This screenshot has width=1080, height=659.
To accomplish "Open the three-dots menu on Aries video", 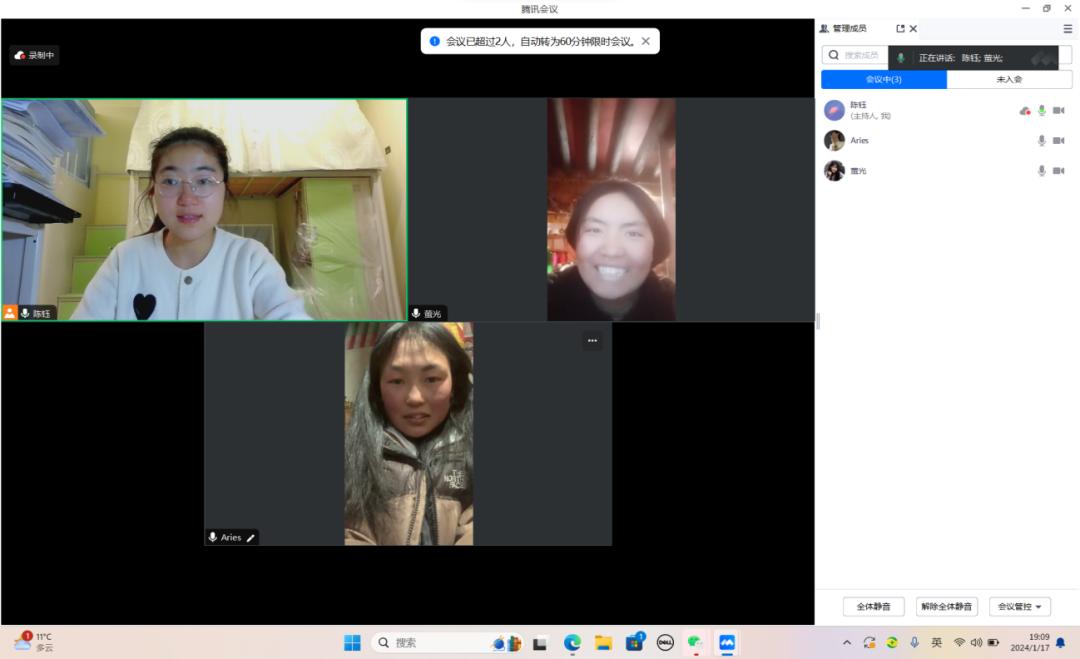I will [x=592, y=341].
